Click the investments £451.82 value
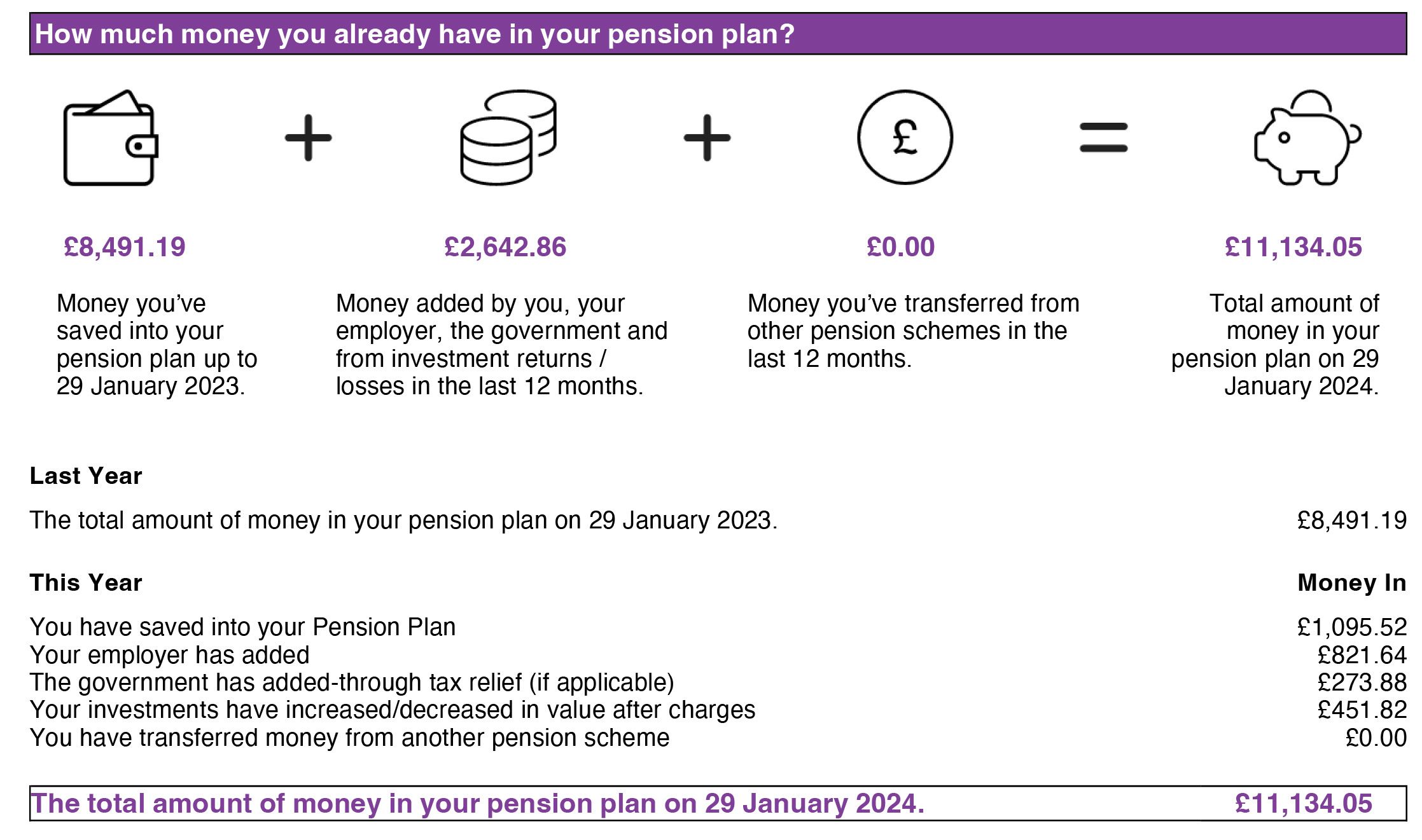This screenshot has height=840, width=1422. (x=1362, y=710)
